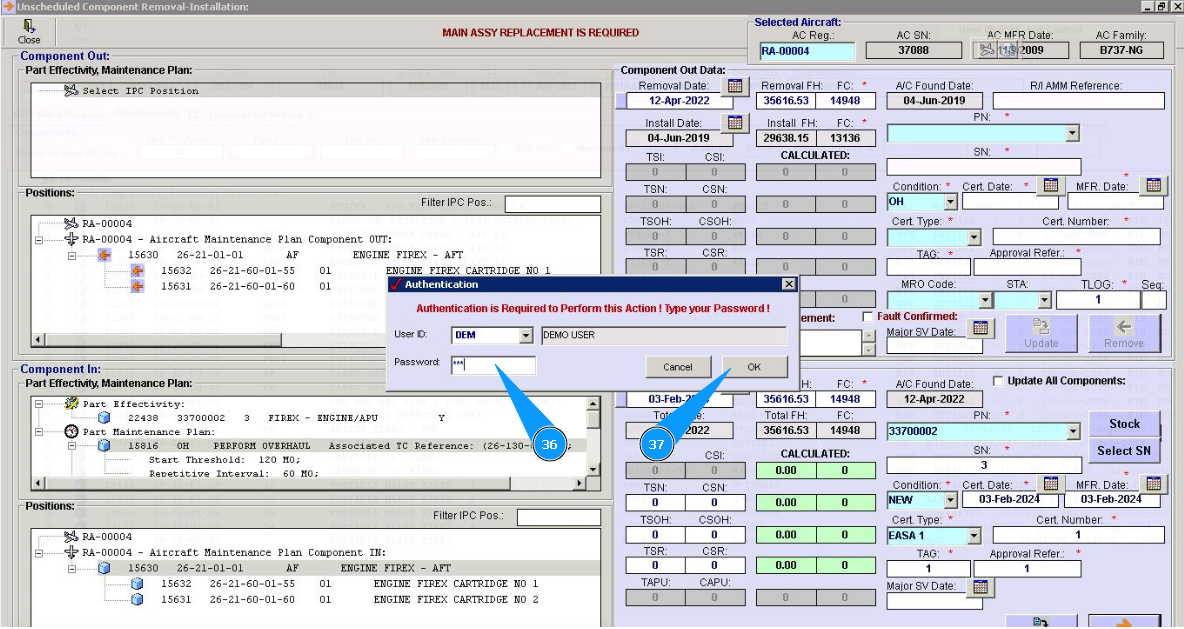Click plane icon of Aircraft Maintenance Plan Component IN
1184x629 pixels.
coord(71,553)
